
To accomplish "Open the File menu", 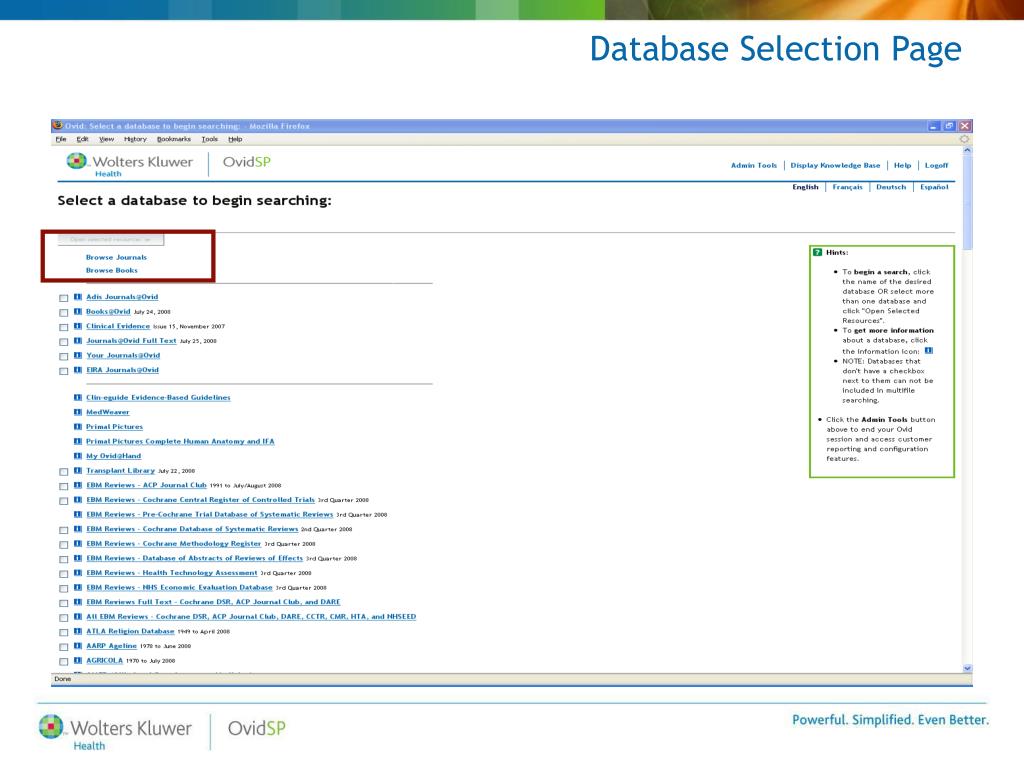I will click(x=61, y=139).
